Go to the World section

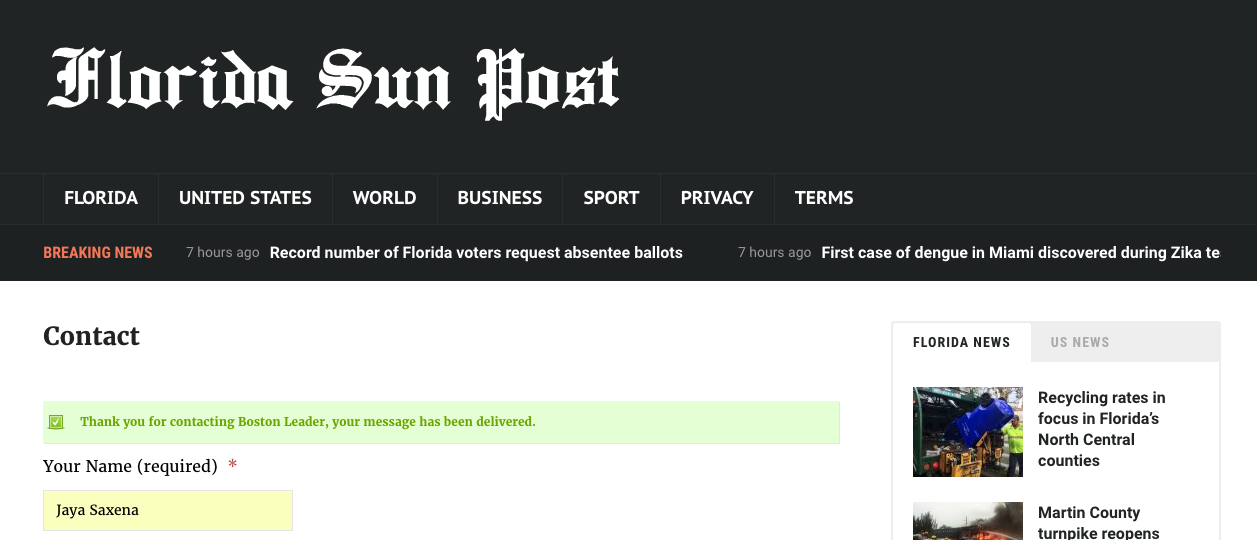point(384,198)
